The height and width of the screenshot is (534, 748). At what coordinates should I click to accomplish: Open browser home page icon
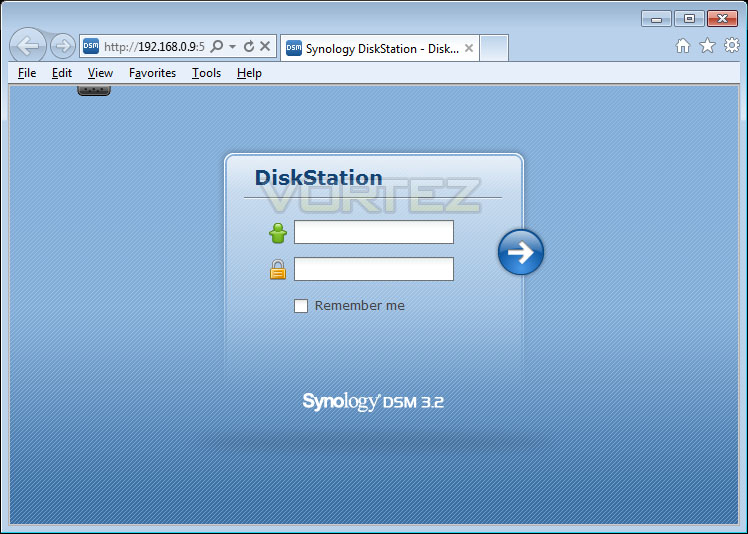(x=683, y=46)
